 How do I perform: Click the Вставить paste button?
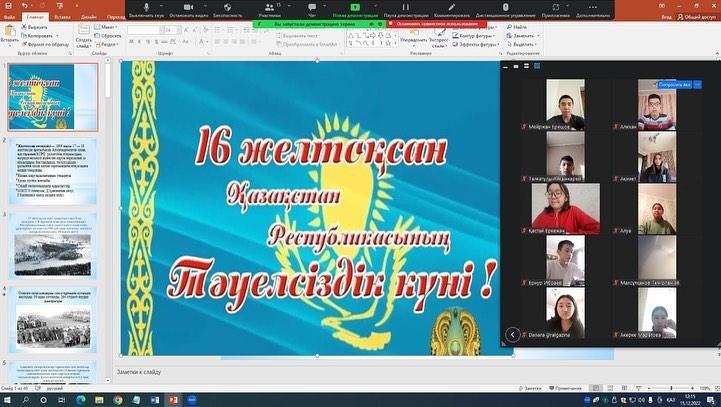[9, 35]
